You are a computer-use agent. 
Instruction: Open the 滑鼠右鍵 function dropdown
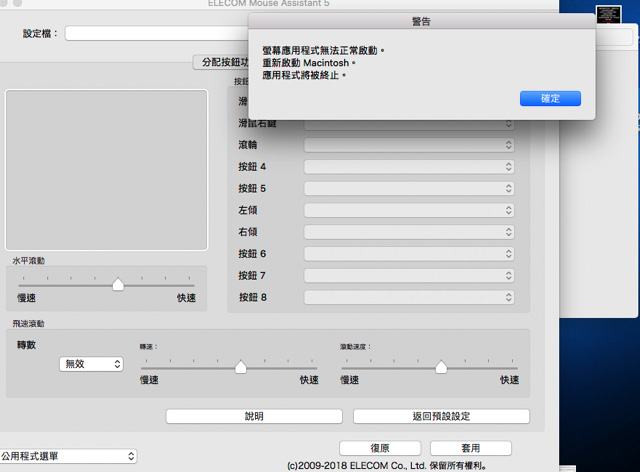(x=409, y=124)
